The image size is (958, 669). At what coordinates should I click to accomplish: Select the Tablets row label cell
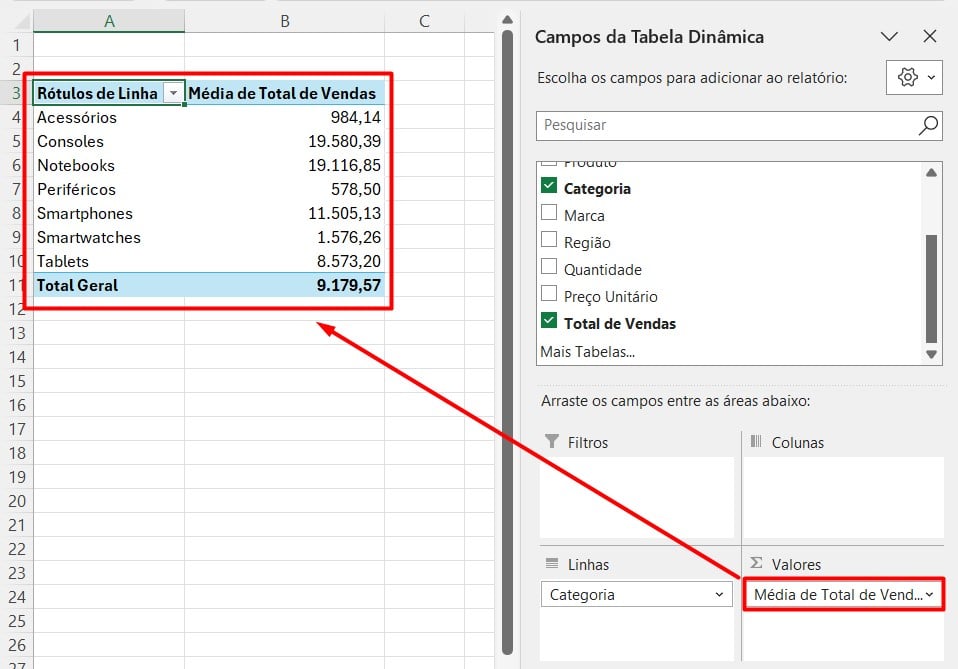[x=109, y=261]
